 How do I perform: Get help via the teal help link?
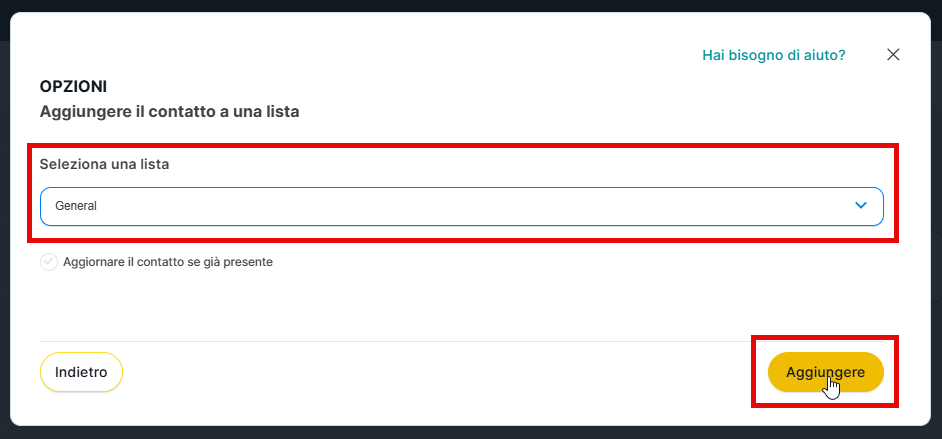(773, 55)
